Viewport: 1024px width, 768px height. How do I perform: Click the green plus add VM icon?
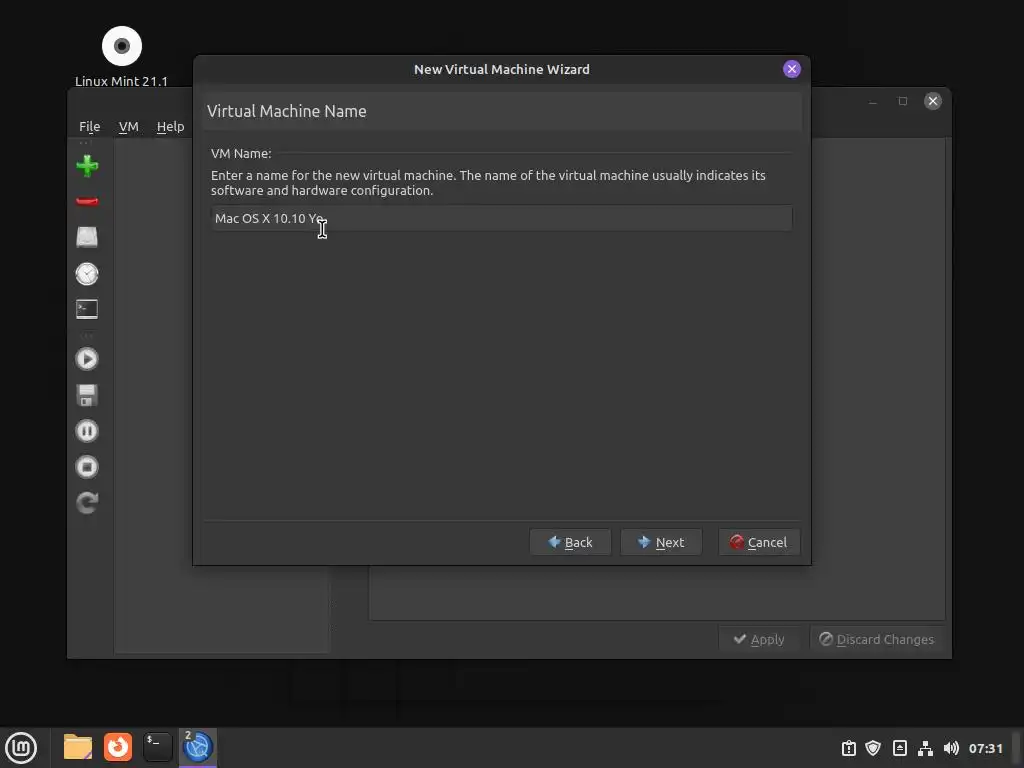tap(87, 165)
